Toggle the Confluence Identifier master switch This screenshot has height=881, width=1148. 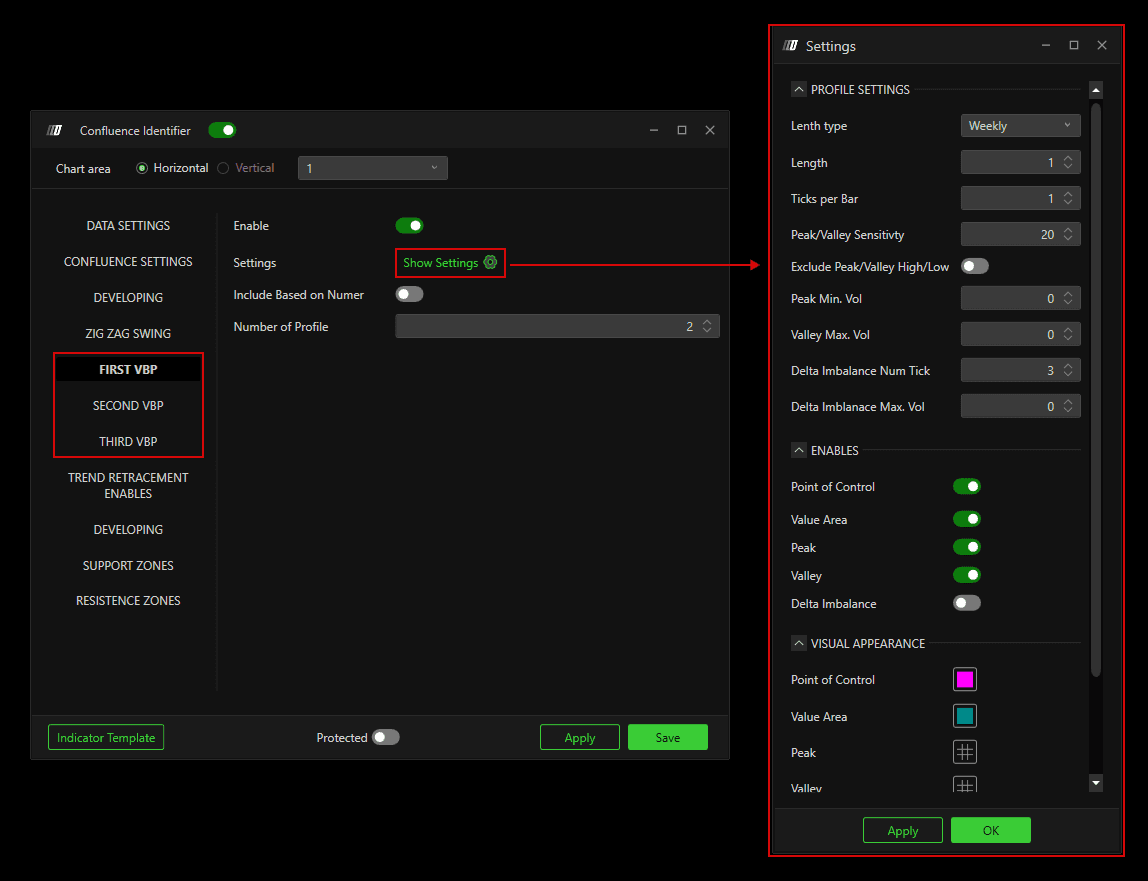click(222, 130)
